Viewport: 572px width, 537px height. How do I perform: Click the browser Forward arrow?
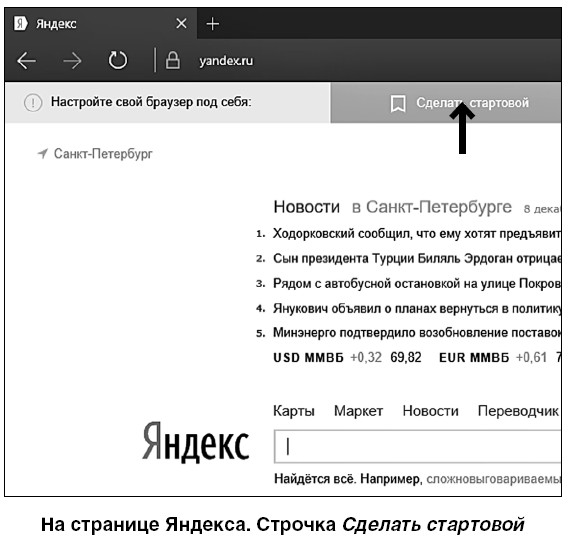tap(72, 61)
